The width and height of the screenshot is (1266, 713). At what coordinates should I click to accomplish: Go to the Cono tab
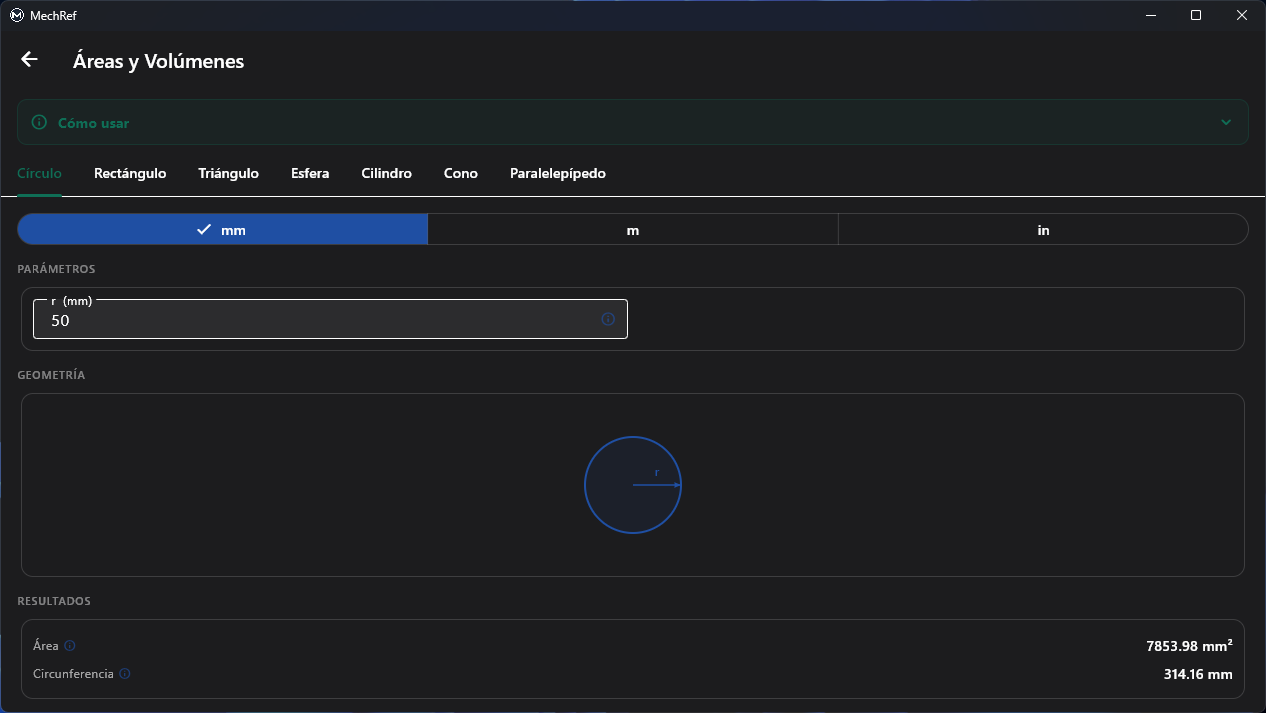[x=461, y=173]
